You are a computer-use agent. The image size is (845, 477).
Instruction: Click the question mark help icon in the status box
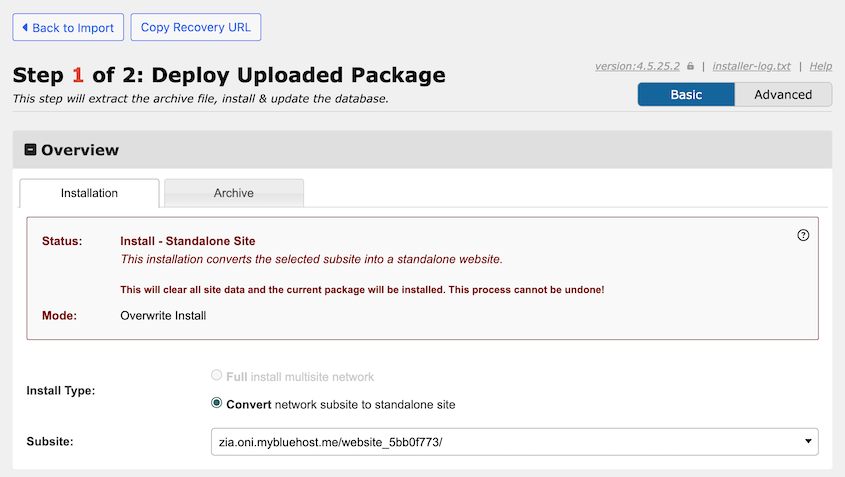click(x=803, y=235)
